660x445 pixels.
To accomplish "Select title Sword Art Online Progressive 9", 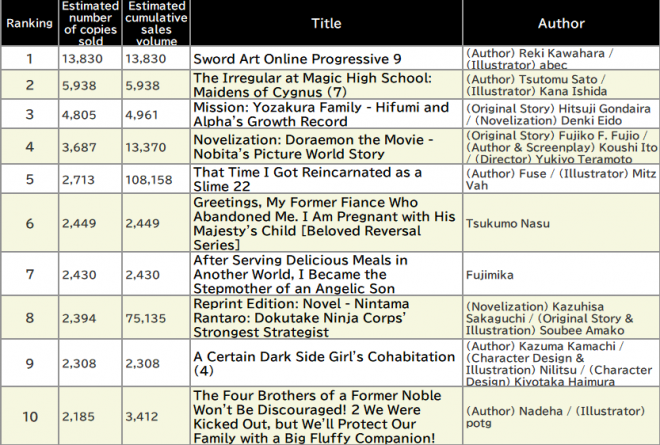I will coord(297,59).
